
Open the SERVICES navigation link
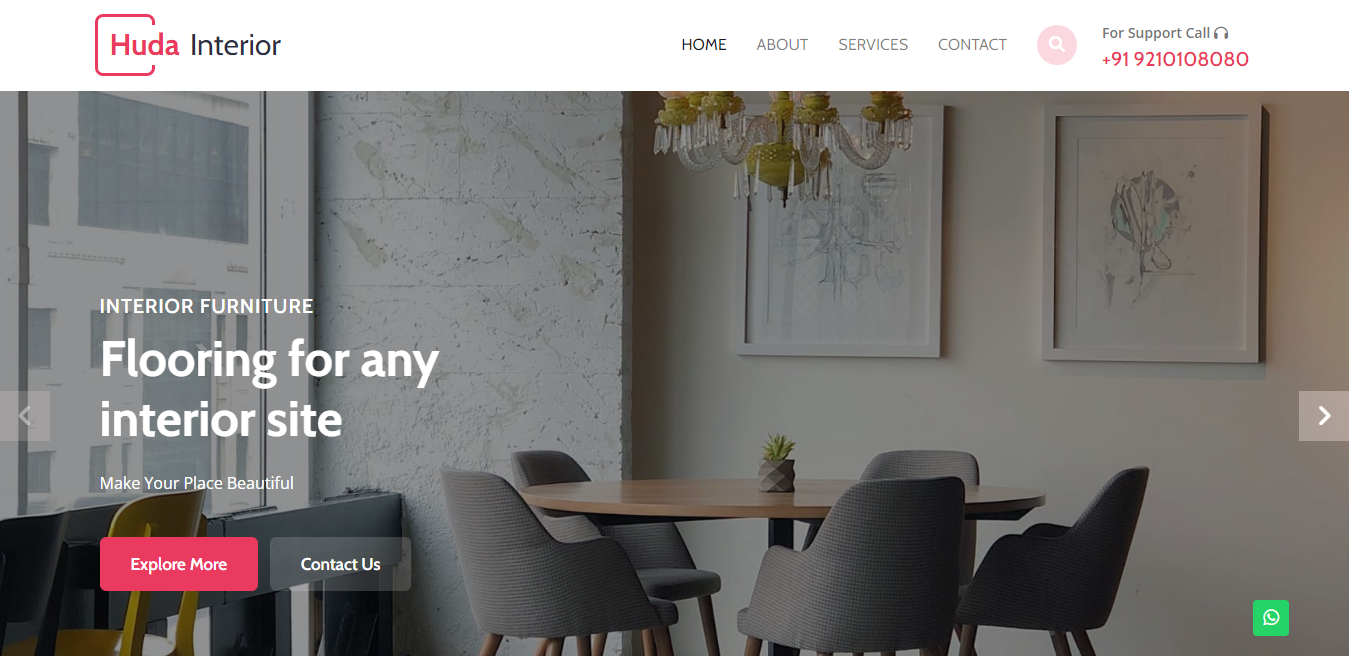[873, 45]
